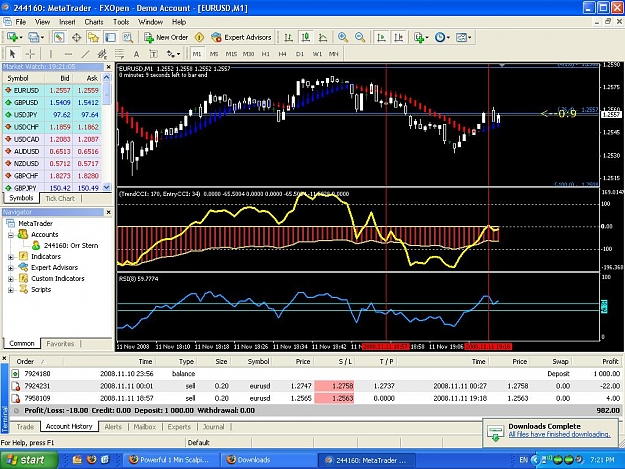Expand the Indicators tree node
The width and height of the screenshot is (625, 469).
tap(11, 257)
